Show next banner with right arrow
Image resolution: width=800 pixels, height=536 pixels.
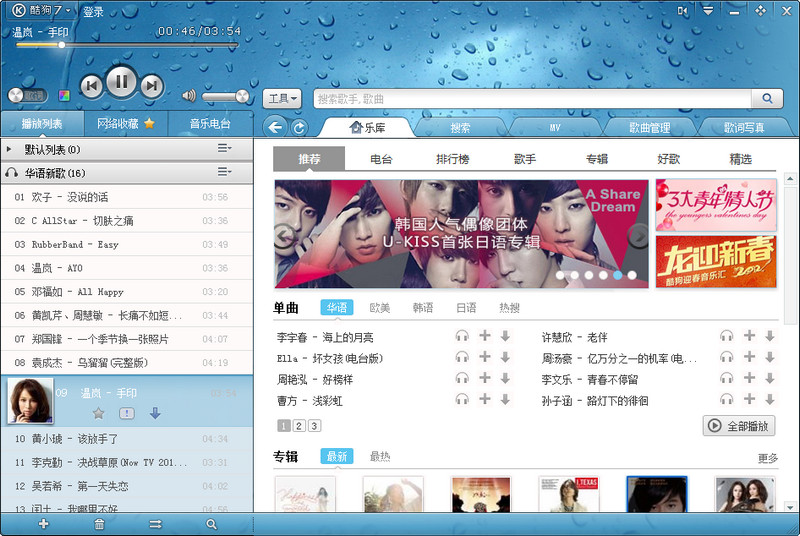638,236
